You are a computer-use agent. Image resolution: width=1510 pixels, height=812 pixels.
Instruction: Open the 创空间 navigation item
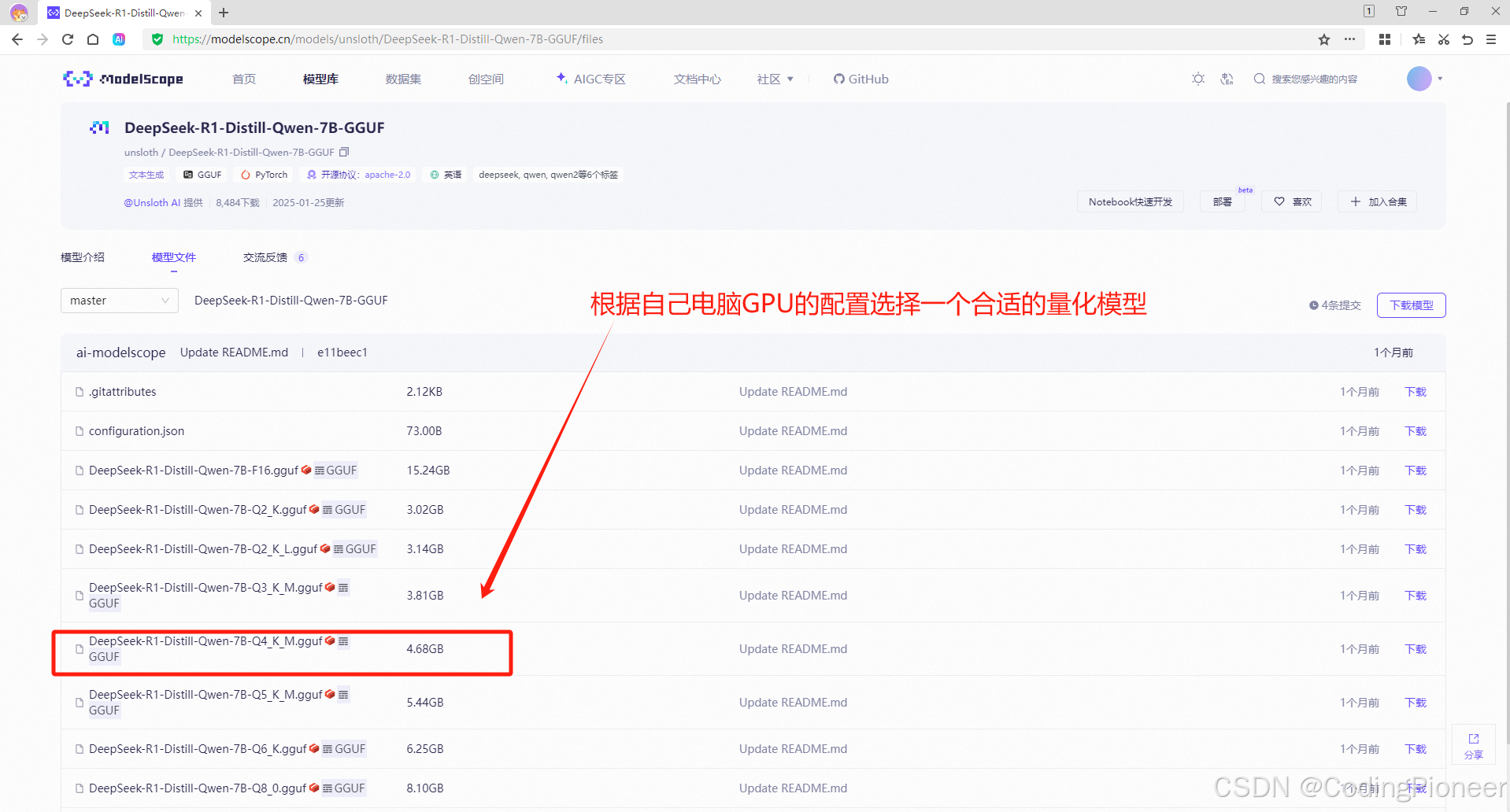486,79
